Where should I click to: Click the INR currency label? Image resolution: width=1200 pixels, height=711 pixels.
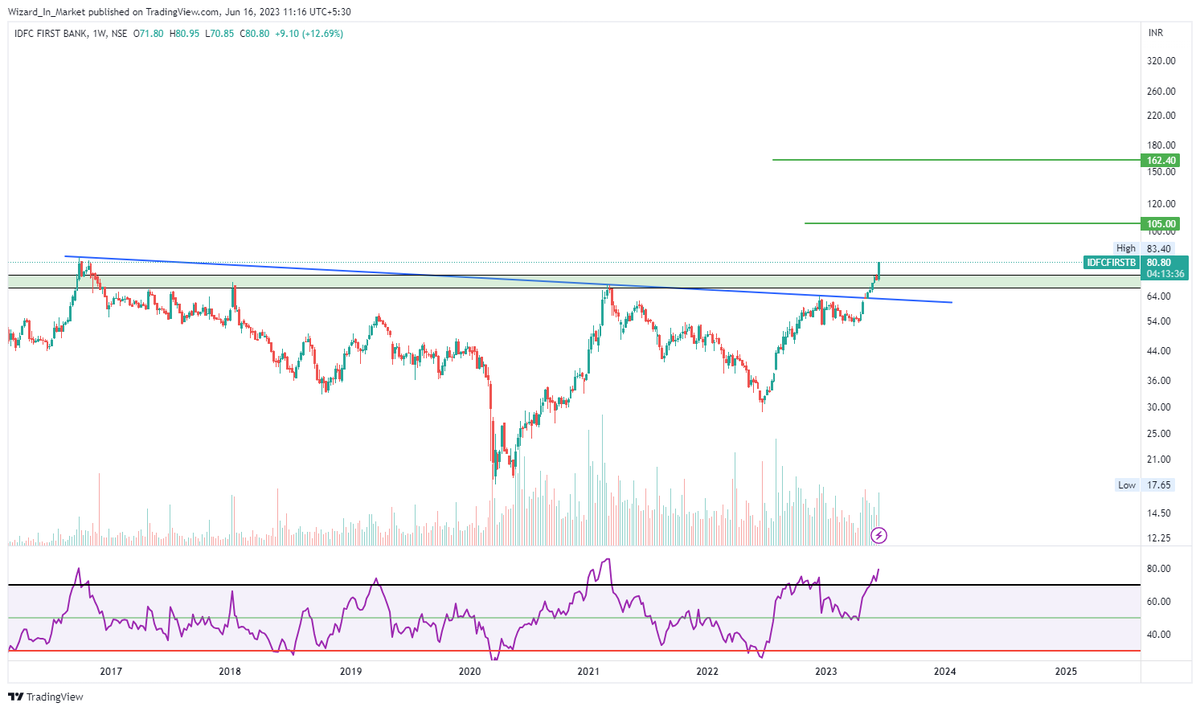tap(1157, 33)
